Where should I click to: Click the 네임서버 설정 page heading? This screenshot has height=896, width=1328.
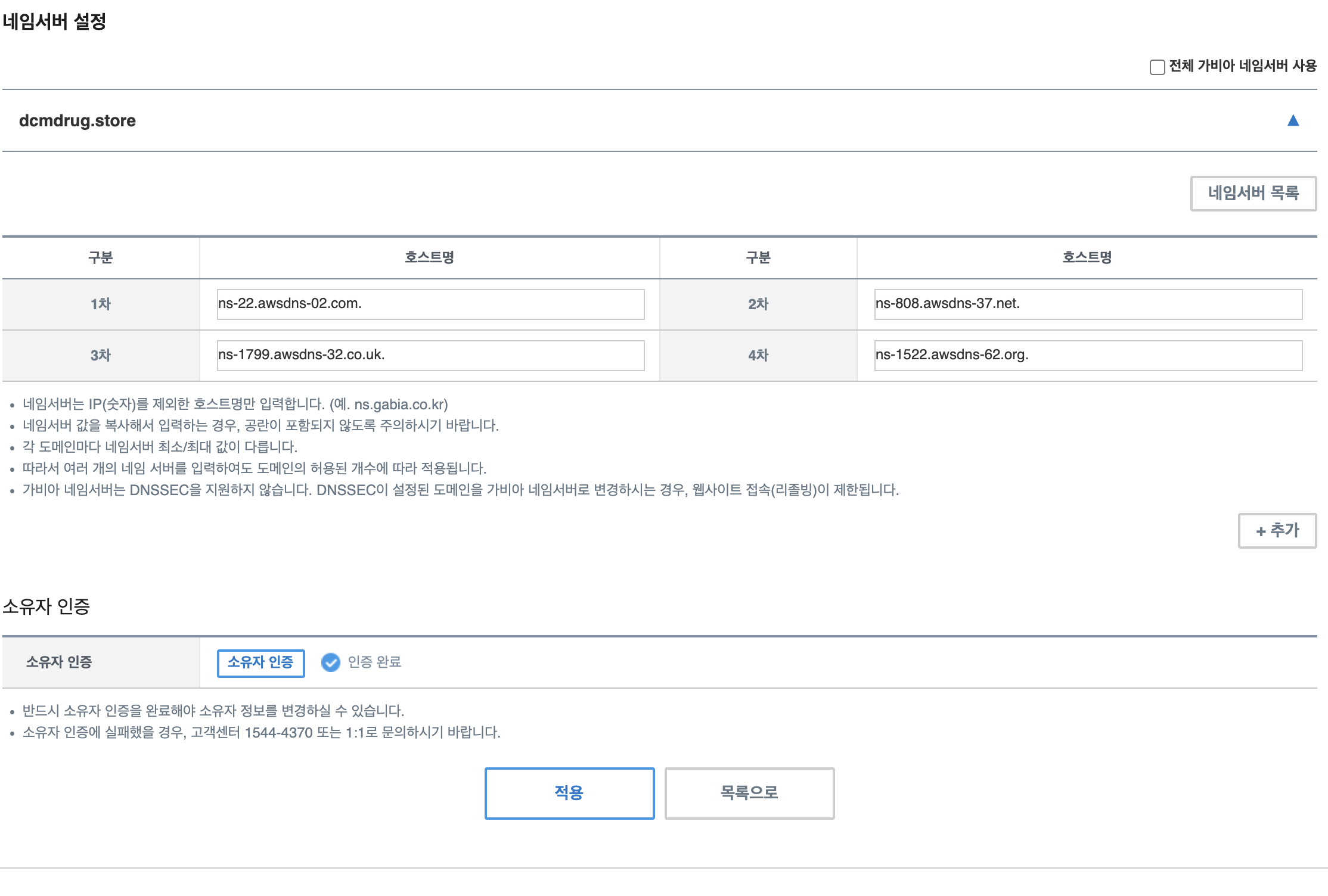click(54, 22)
